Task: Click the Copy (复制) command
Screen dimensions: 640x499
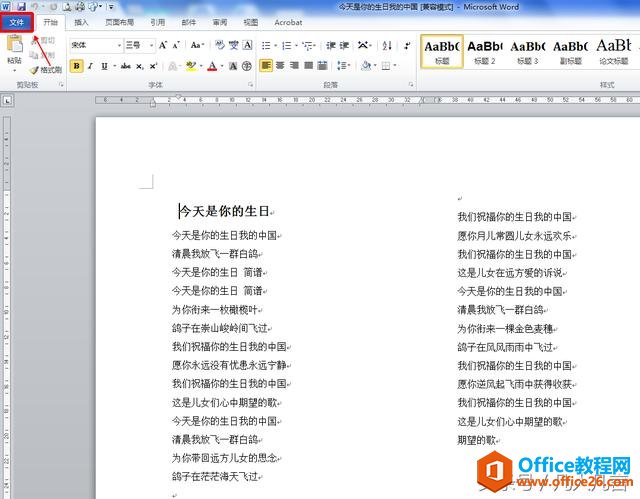Action: 42,55
